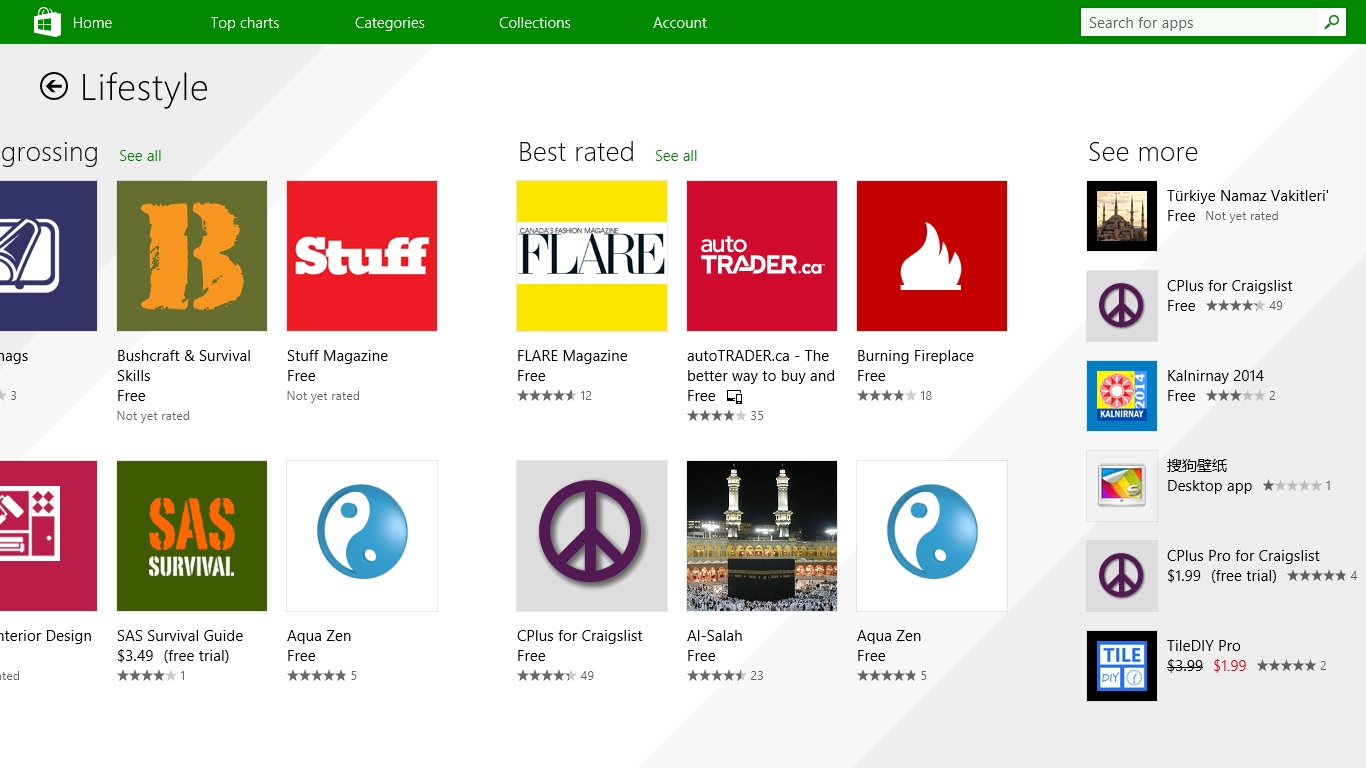Click the 'TileDIY Pro' title text
1366x768 pixels.
click(1204, 646)
